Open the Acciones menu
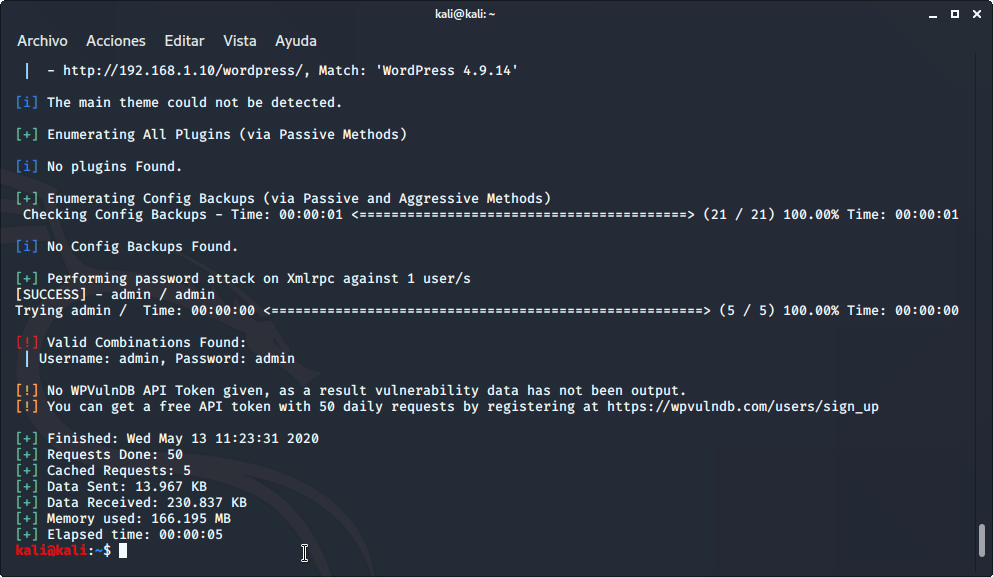993x577 pixels. pos(116,41)
